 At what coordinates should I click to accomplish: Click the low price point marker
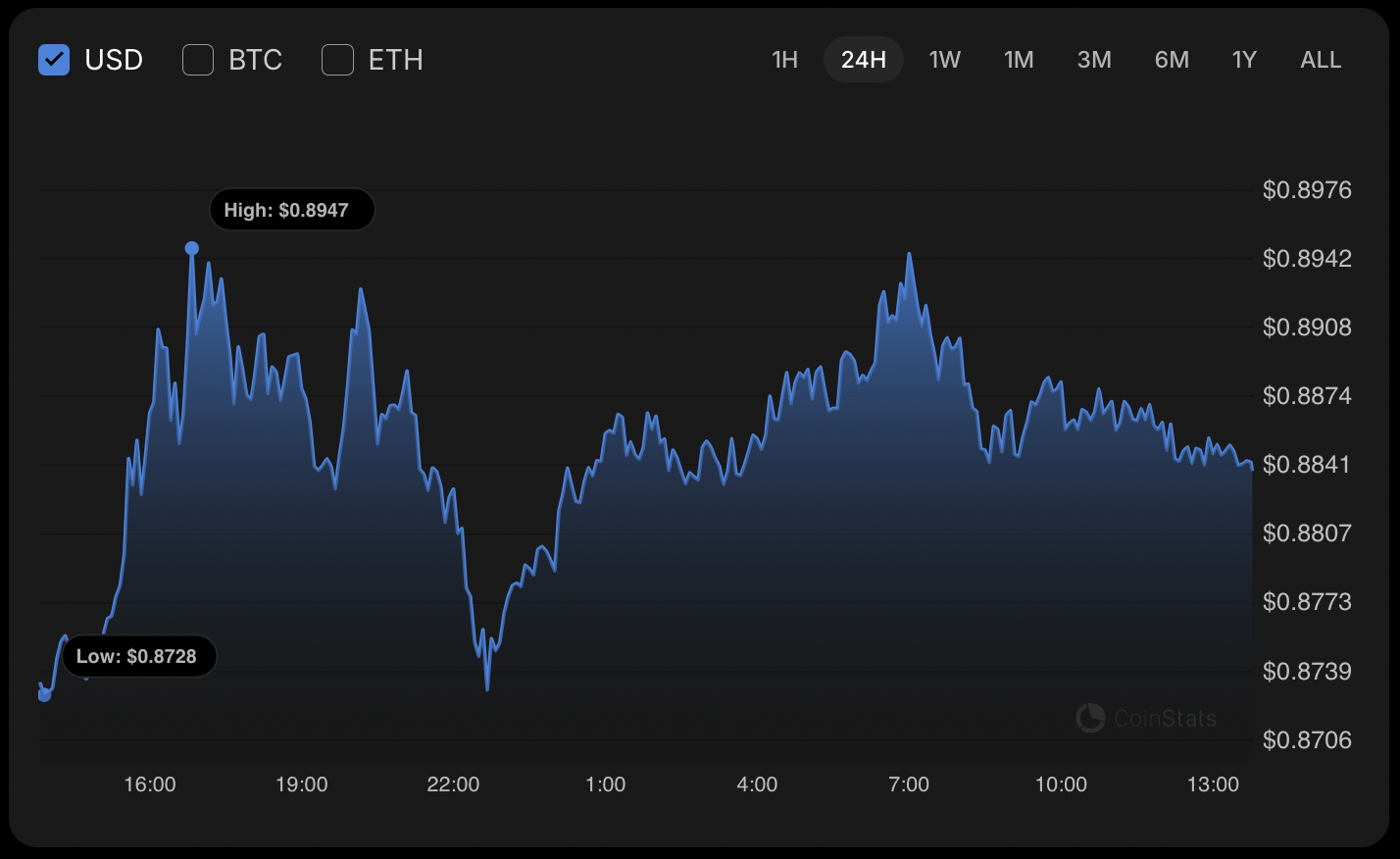(44, 695)
